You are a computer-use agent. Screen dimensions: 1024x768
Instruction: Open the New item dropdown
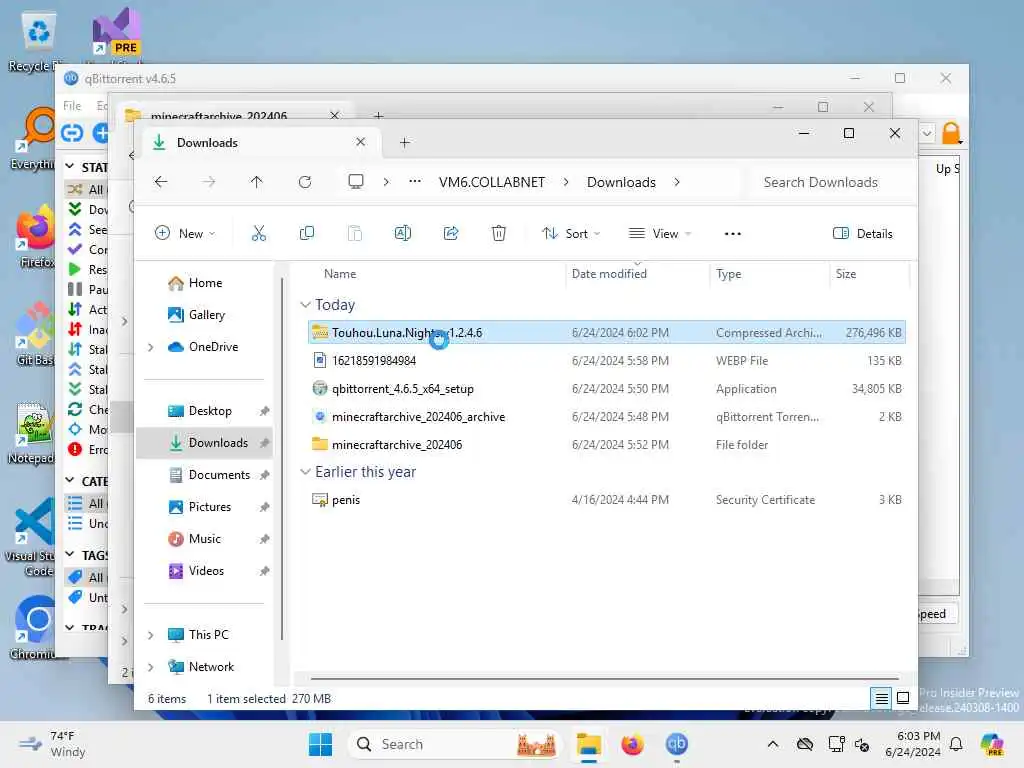[185, 233]
